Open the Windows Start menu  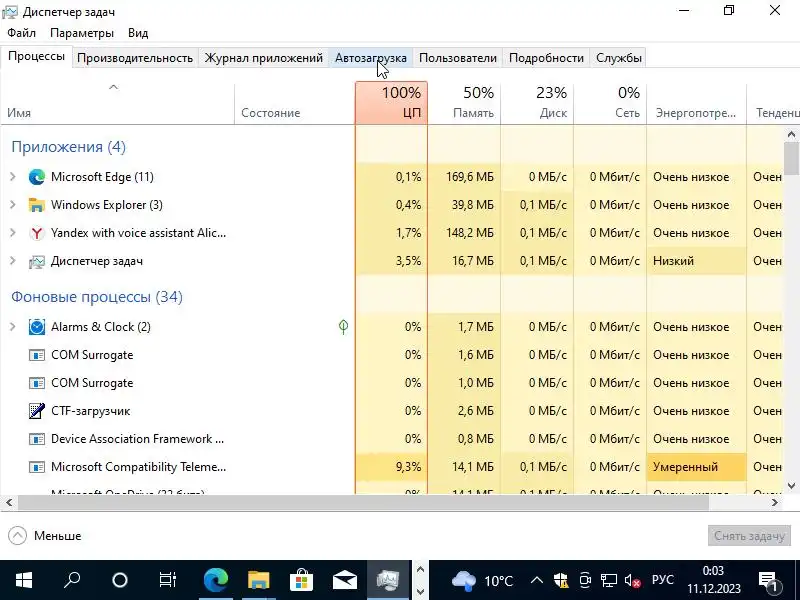pyautogui.click(x=23, y=580)
